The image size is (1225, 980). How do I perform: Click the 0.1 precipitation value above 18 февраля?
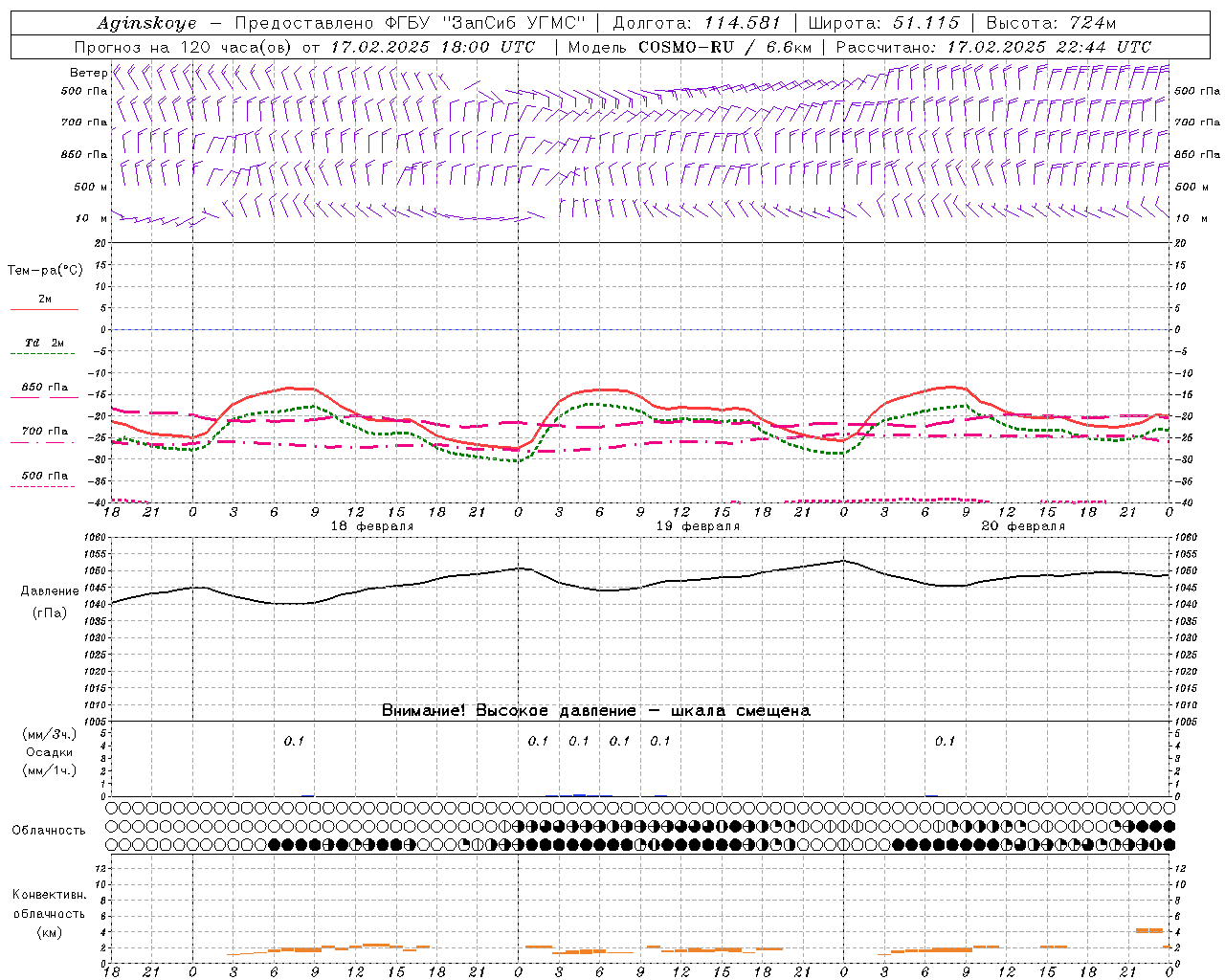294,741
